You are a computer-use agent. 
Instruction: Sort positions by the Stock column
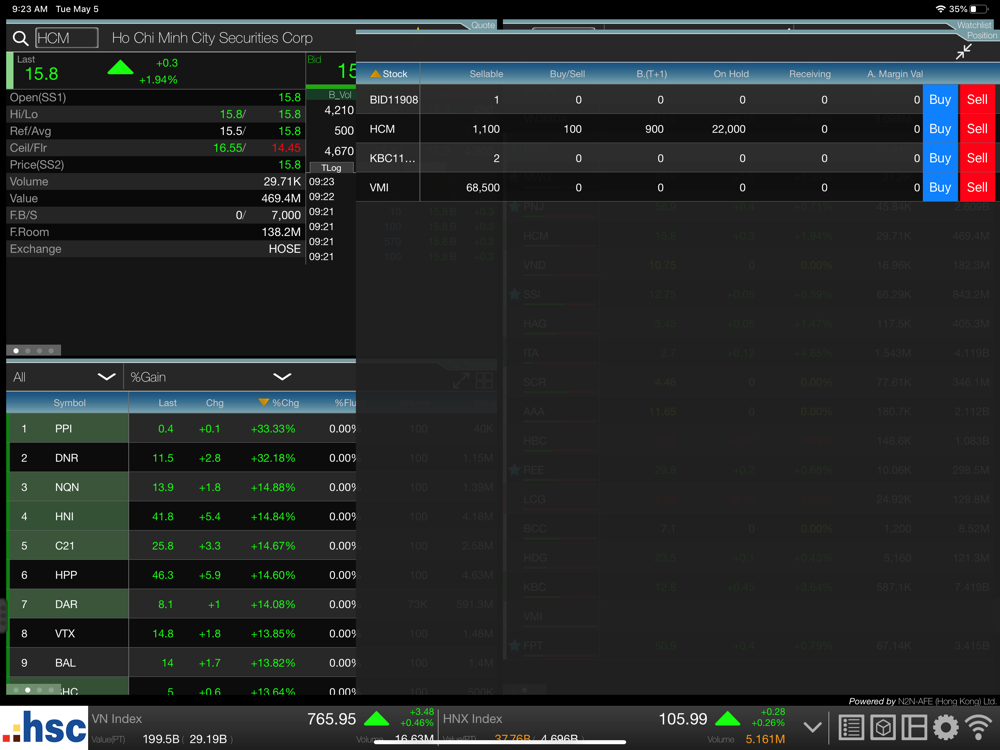coord(389,74)
